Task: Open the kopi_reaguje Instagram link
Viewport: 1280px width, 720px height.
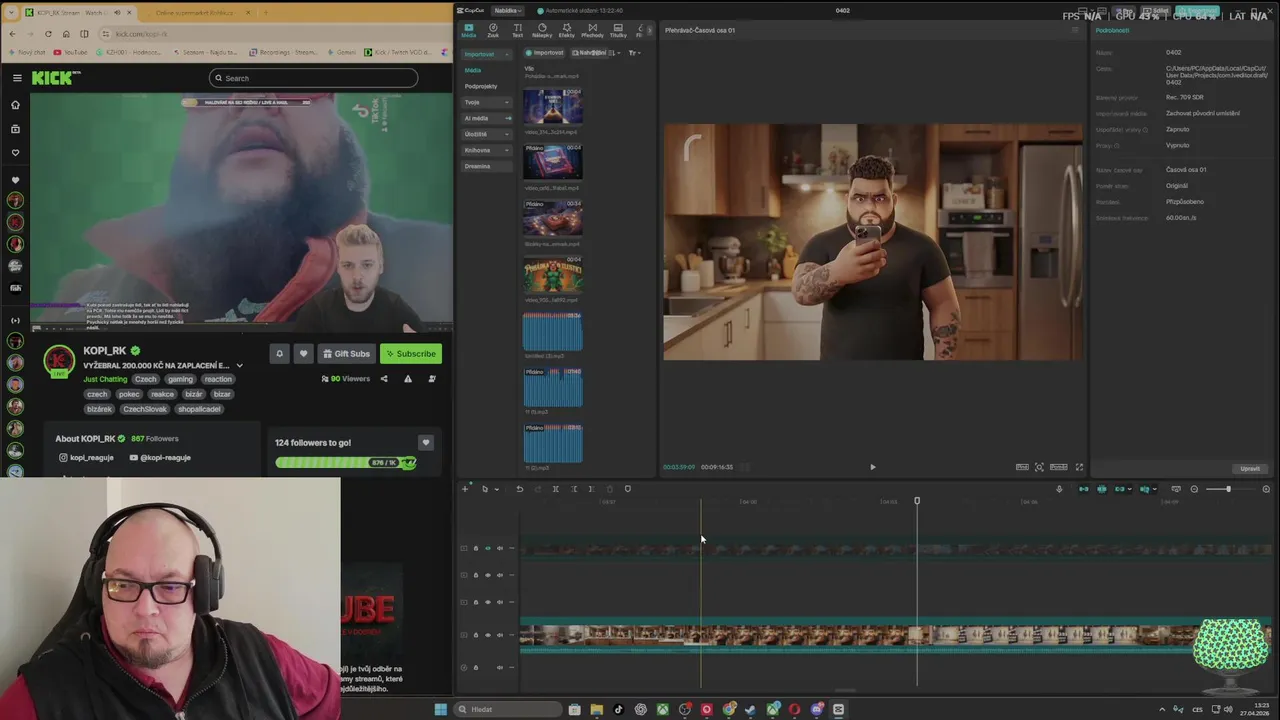Action: (86, 457)
